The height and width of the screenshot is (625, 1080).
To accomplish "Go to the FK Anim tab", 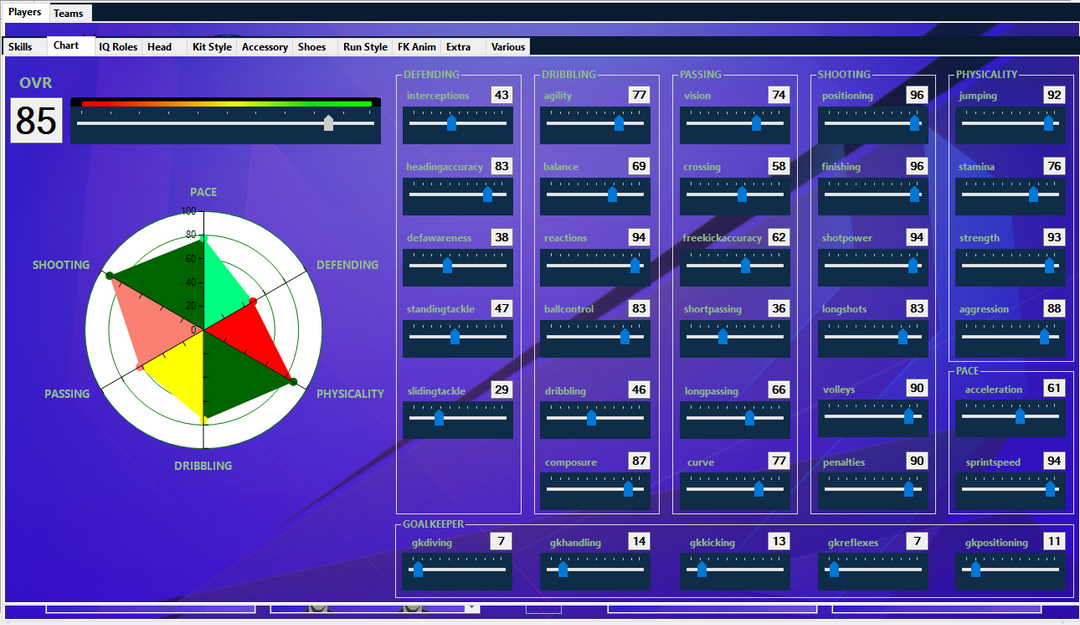I will [416, 47].
